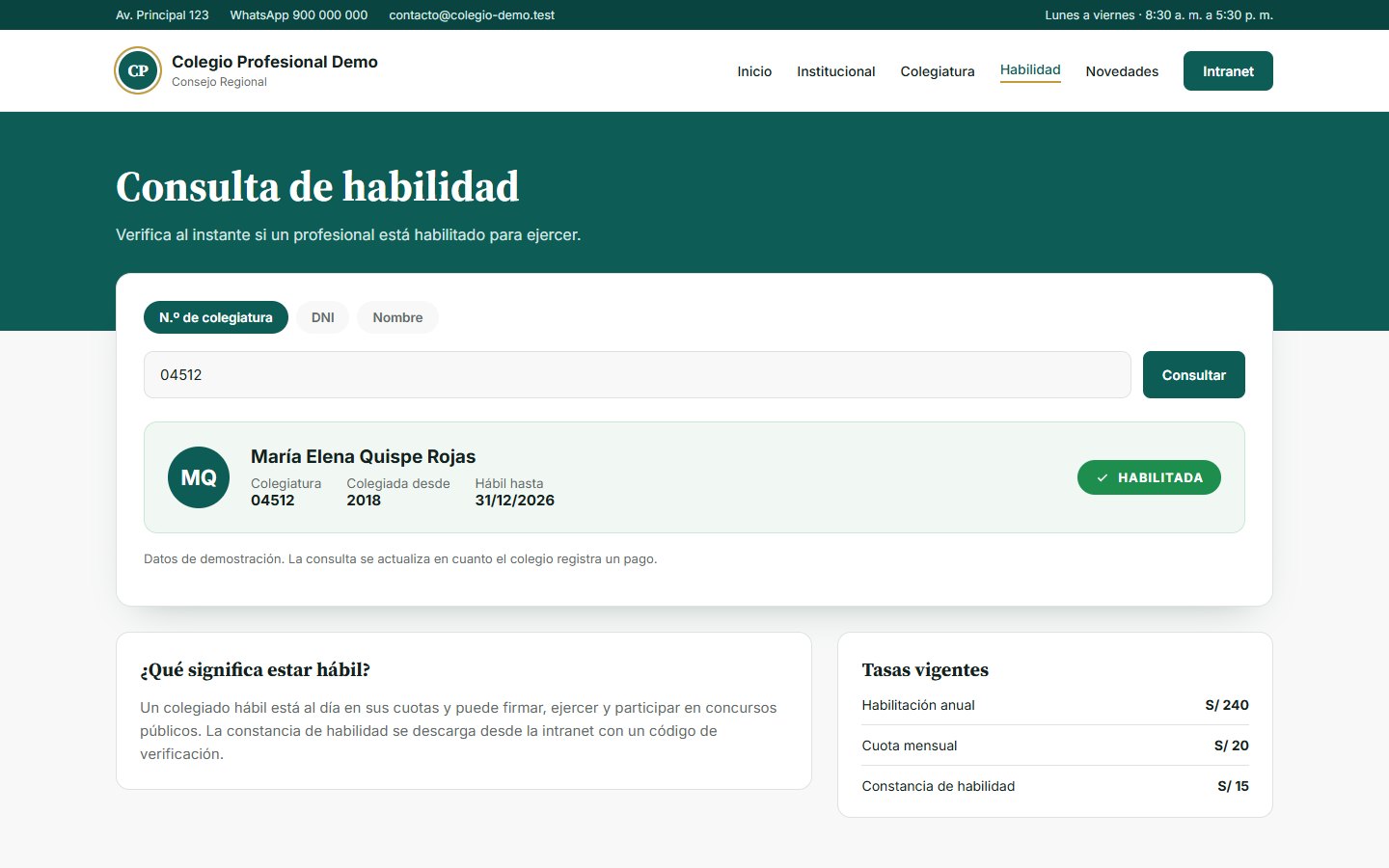The height and width of the screenshot is (868, 1389).
Task: Select the name María Elena Quispe Rojas
Action: 363,456
